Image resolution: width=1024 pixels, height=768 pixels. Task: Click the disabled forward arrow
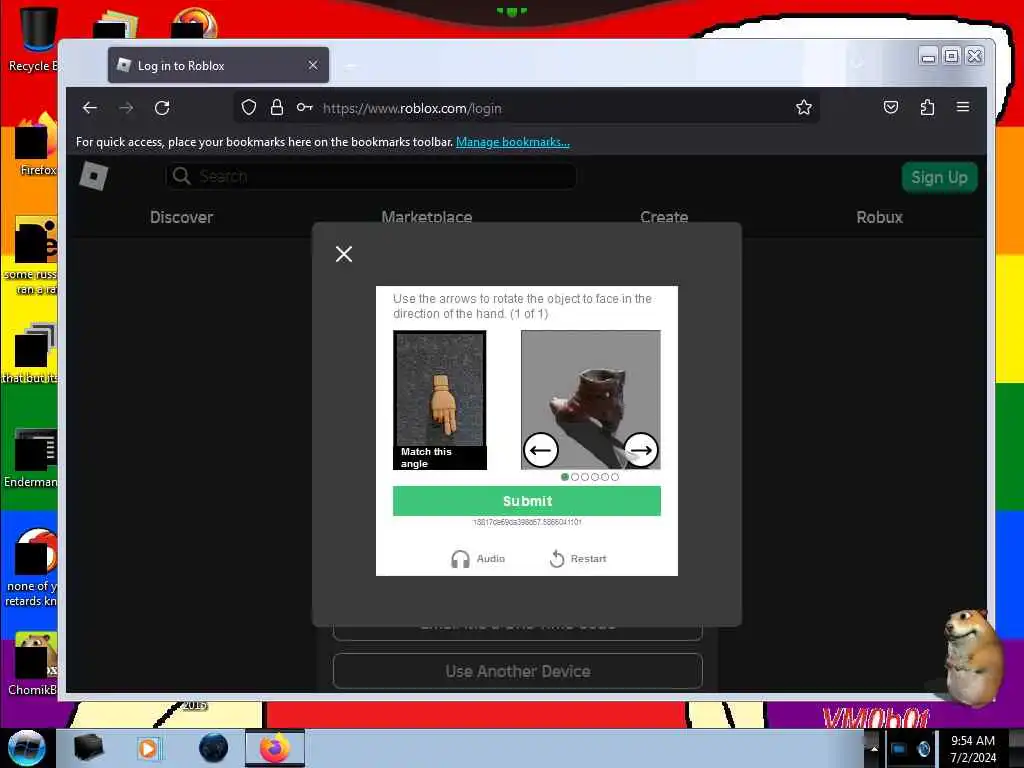coord(126,108)
